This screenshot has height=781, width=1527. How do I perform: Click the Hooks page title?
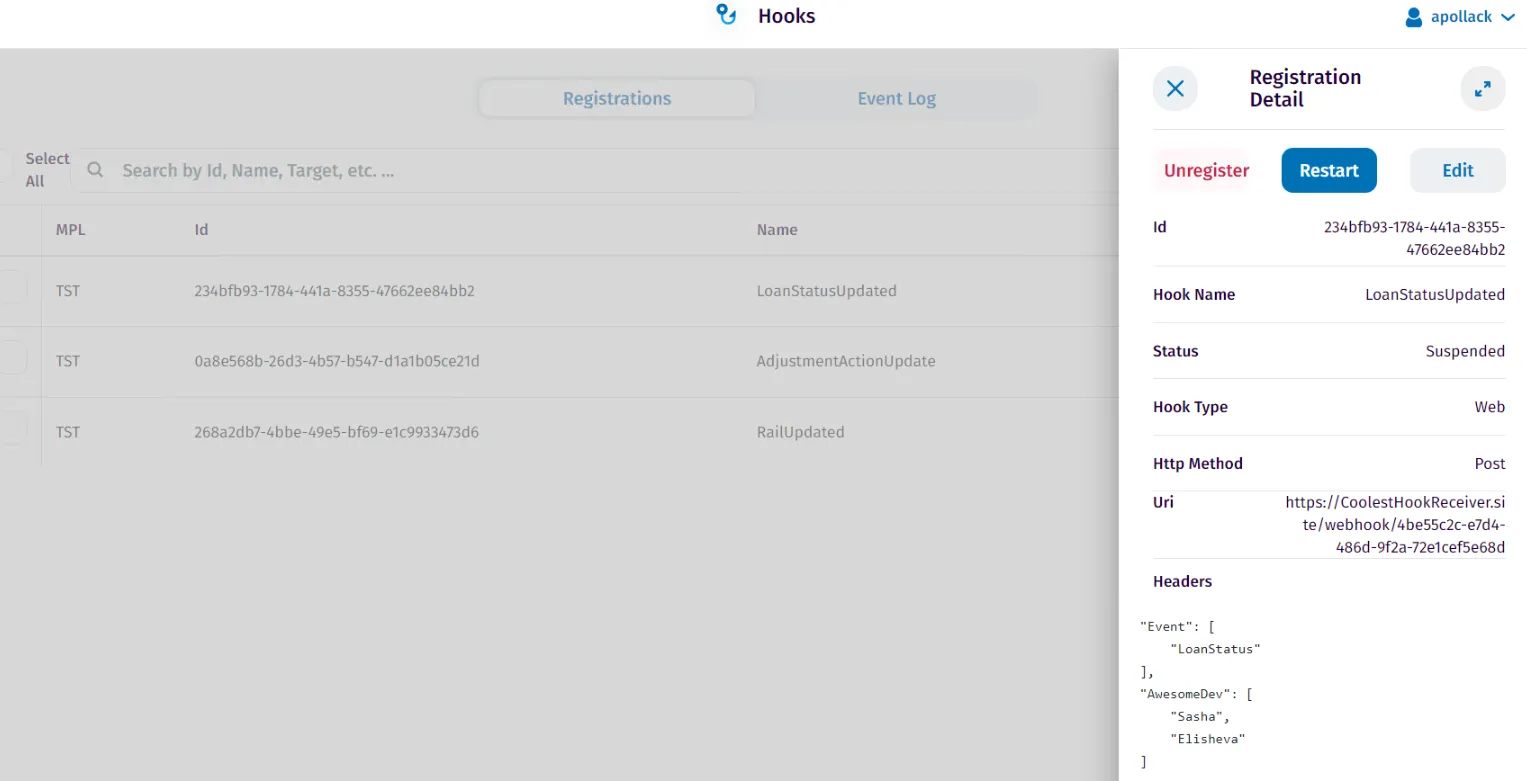click(x=786, y=16)
